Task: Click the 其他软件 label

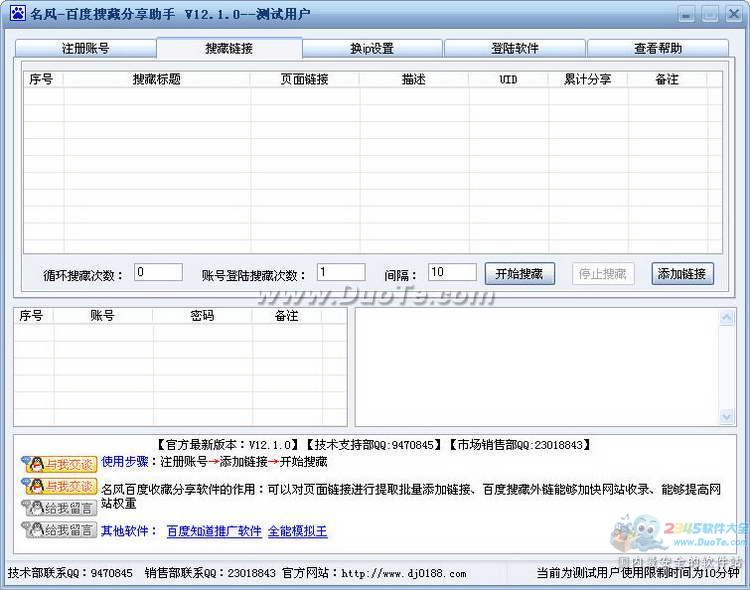Action: (125, 531)
